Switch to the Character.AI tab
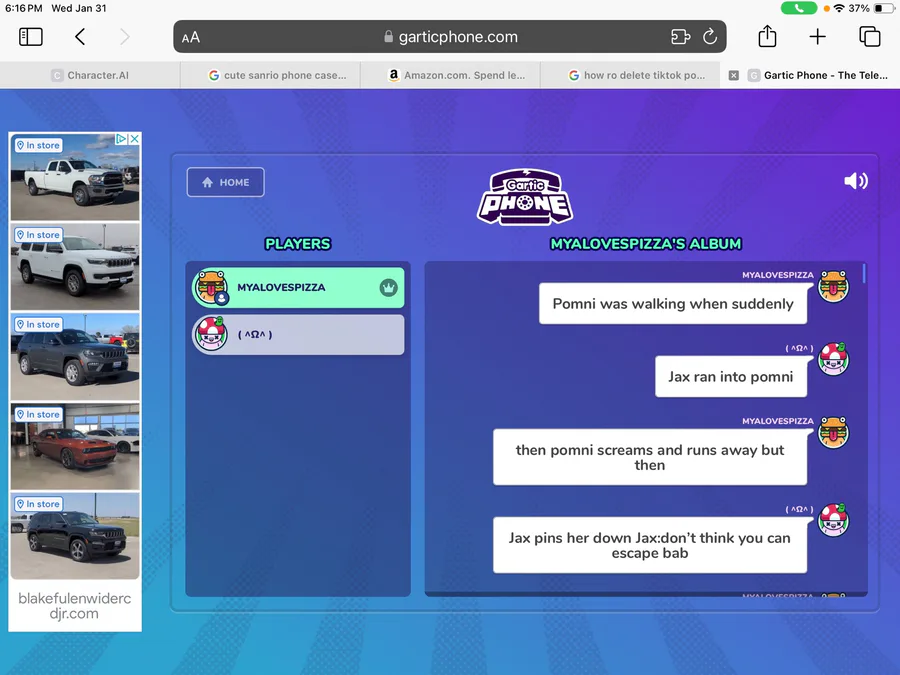Viewport: 900px width, 675px height. coord(90,75)
